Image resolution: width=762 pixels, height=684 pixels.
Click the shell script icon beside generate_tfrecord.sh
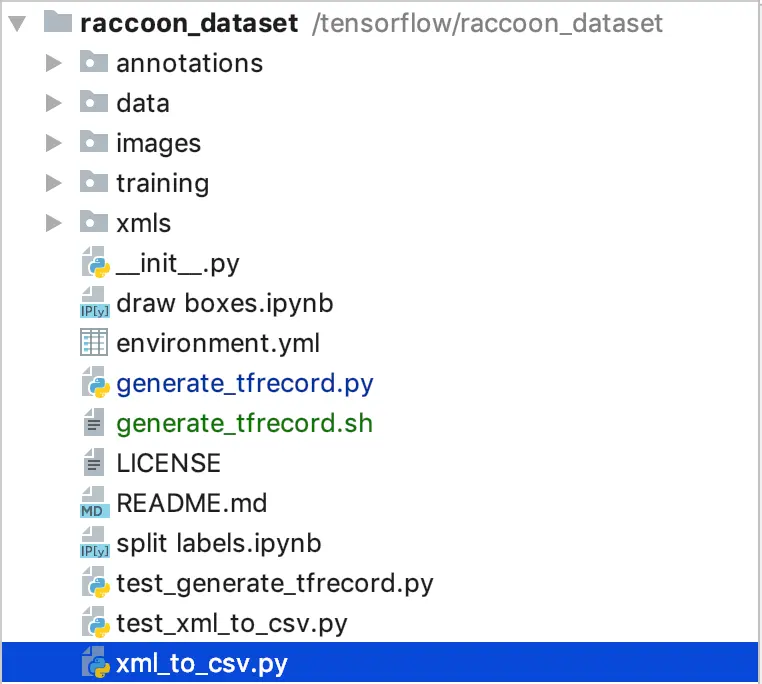point(94,423)
